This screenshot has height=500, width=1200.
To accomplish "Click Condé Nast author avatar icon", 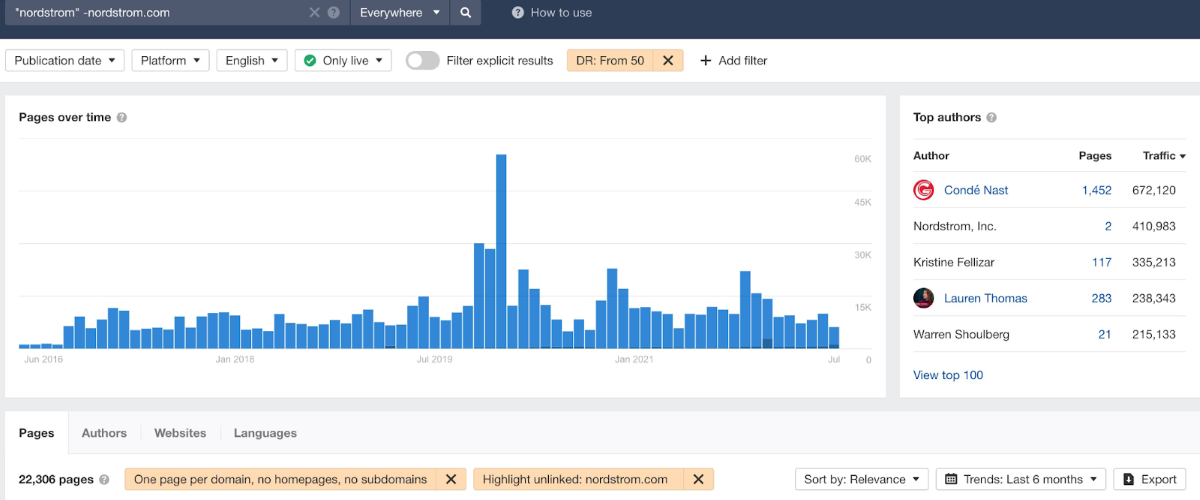I will pos(924,190).
